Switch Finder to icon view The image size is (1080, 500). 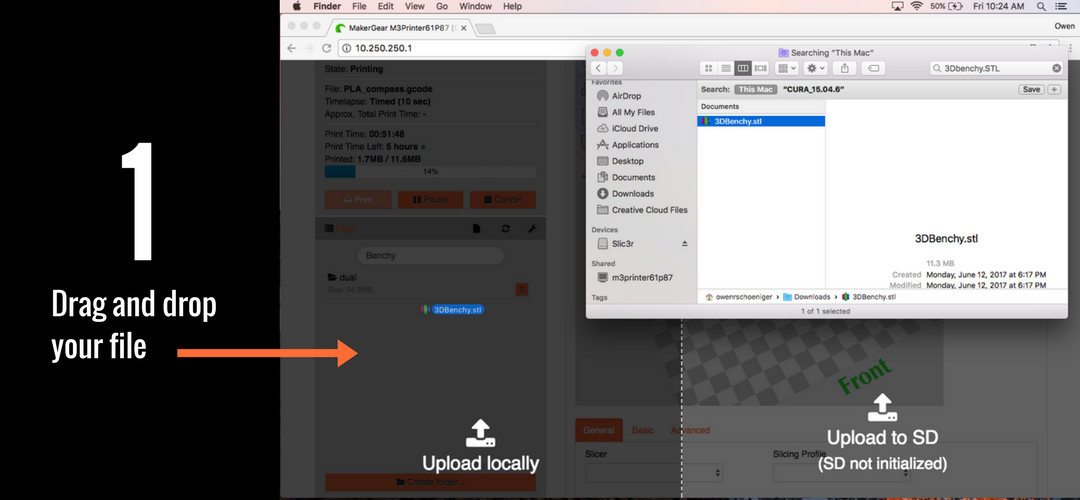[708, 68]
